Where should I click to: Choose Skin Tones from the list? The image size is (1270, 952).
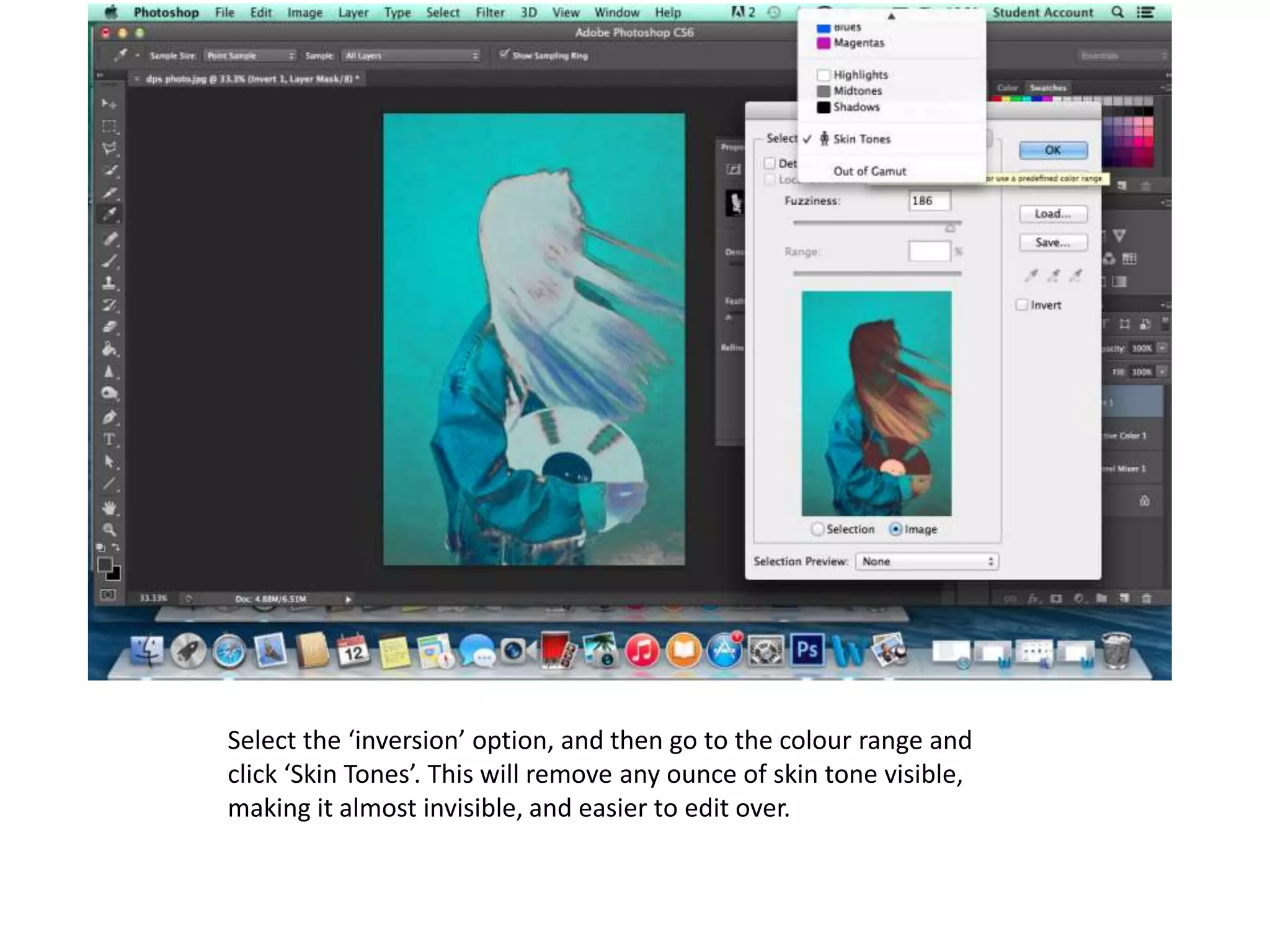pyautogui.click(x=892, y=139)
